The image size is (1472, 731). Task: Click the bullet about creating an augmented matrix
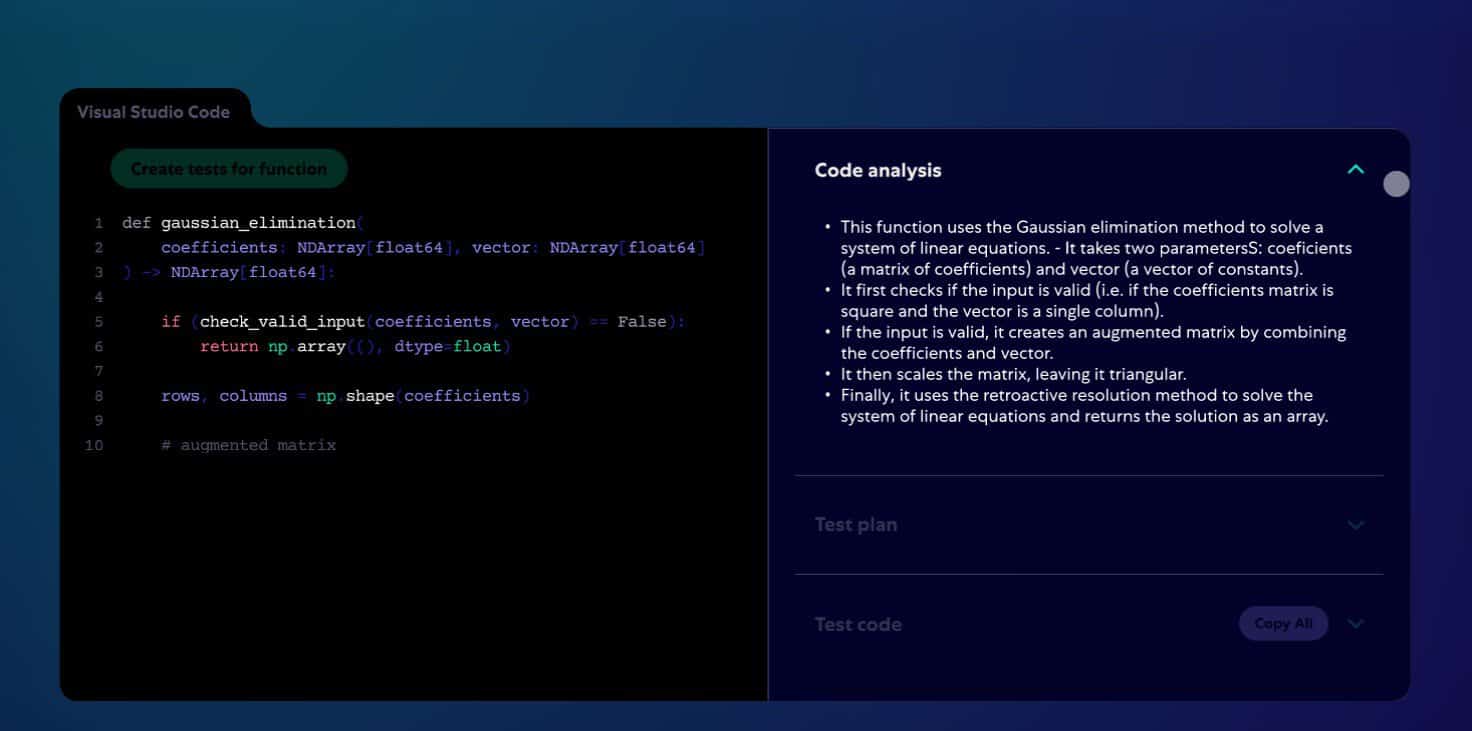1093,343
